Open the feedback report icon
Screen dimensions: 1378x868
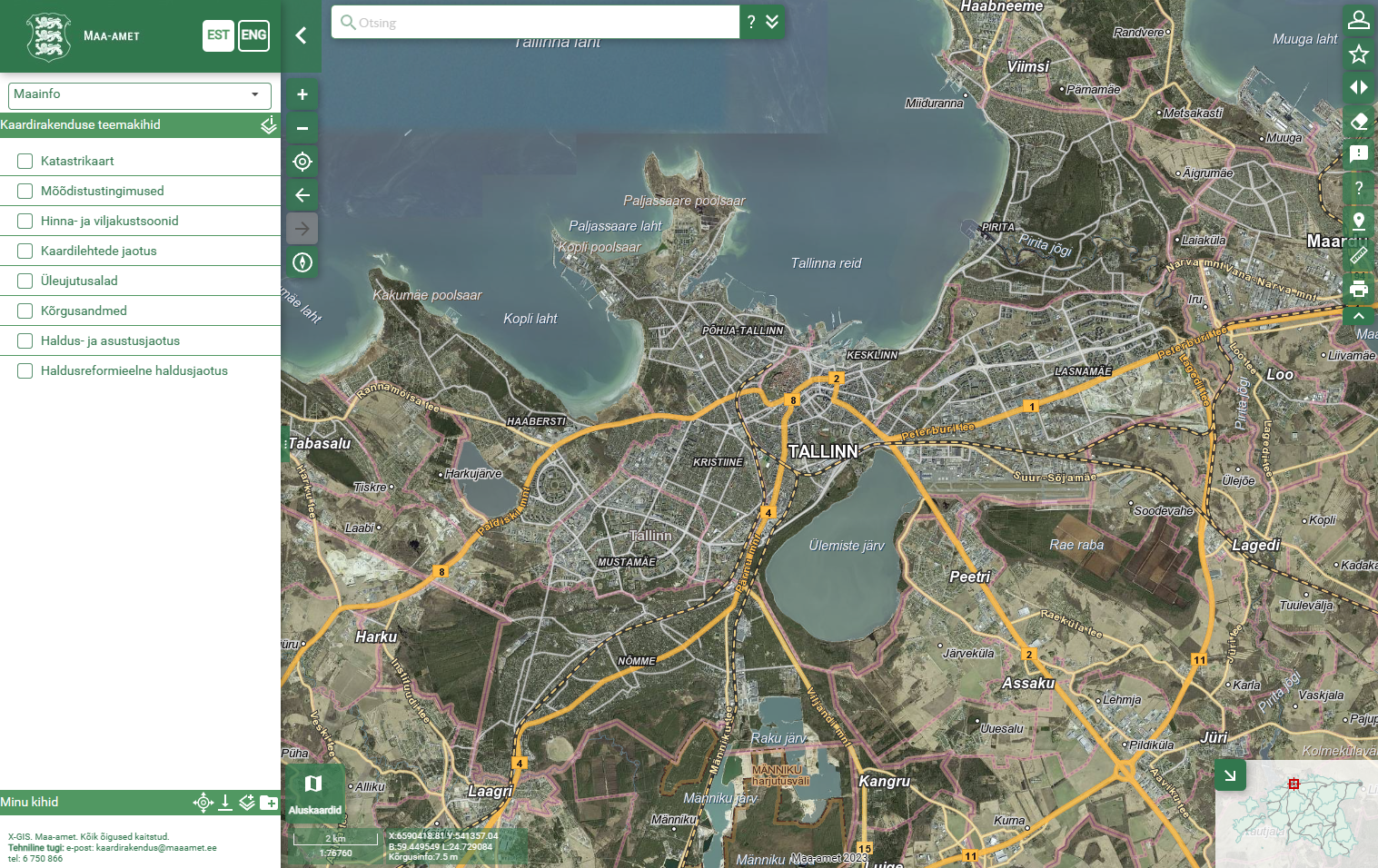coord(1359,154)
